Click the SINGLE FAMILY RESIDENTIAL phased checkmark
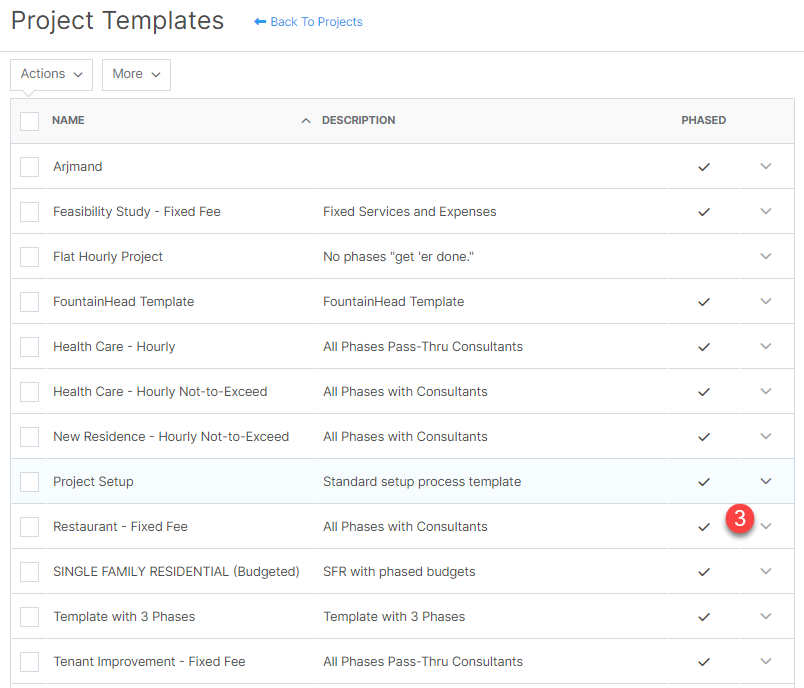Viewport: 804px width, 688px height. pos(704,572)
